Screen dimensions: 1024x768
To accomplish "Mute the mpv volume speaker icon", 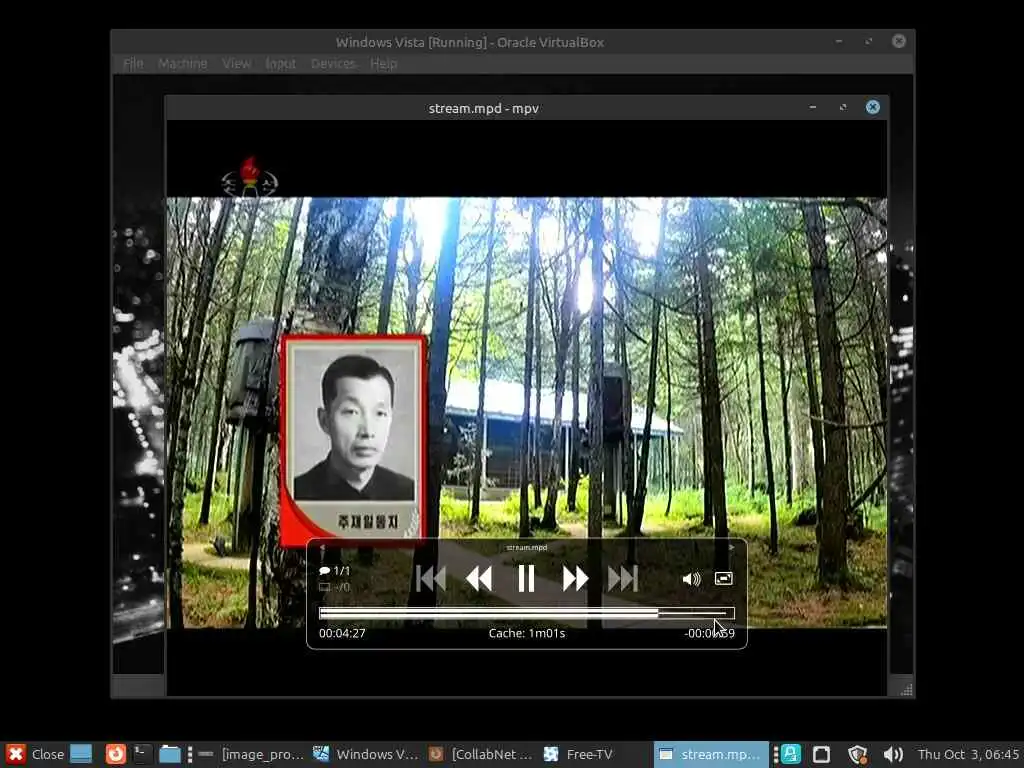I will 691,579.
